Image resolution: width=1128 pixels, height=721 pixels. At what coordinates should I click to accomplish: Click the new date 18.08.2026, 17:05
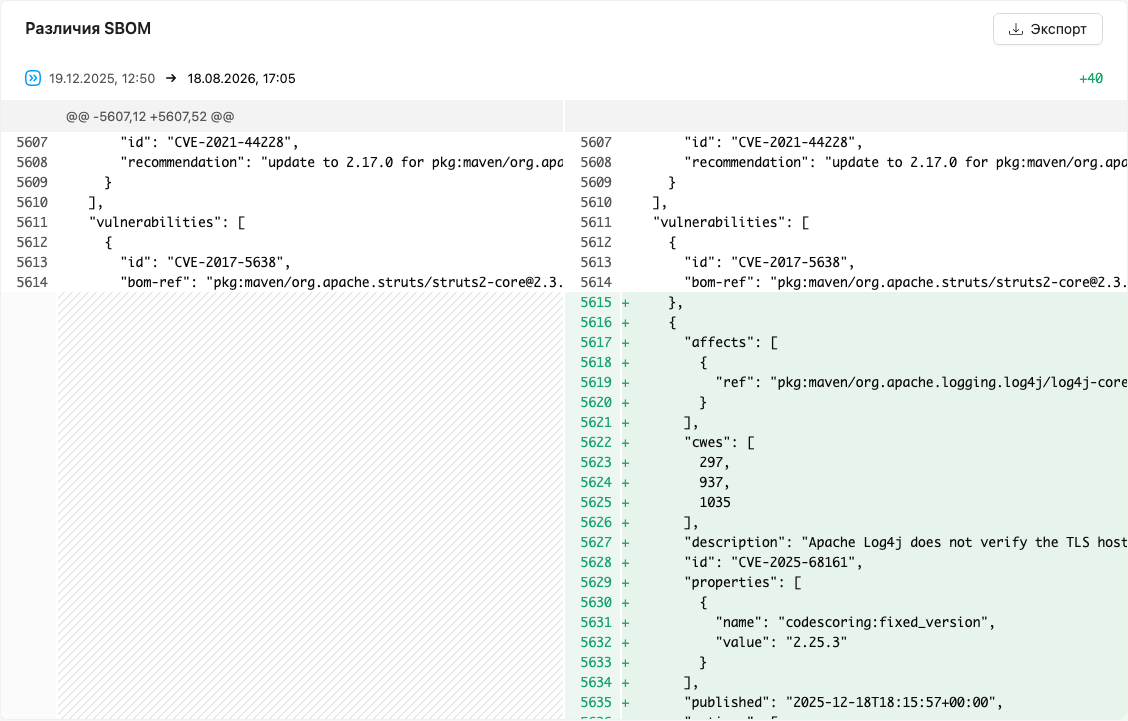tap(241, 78)
